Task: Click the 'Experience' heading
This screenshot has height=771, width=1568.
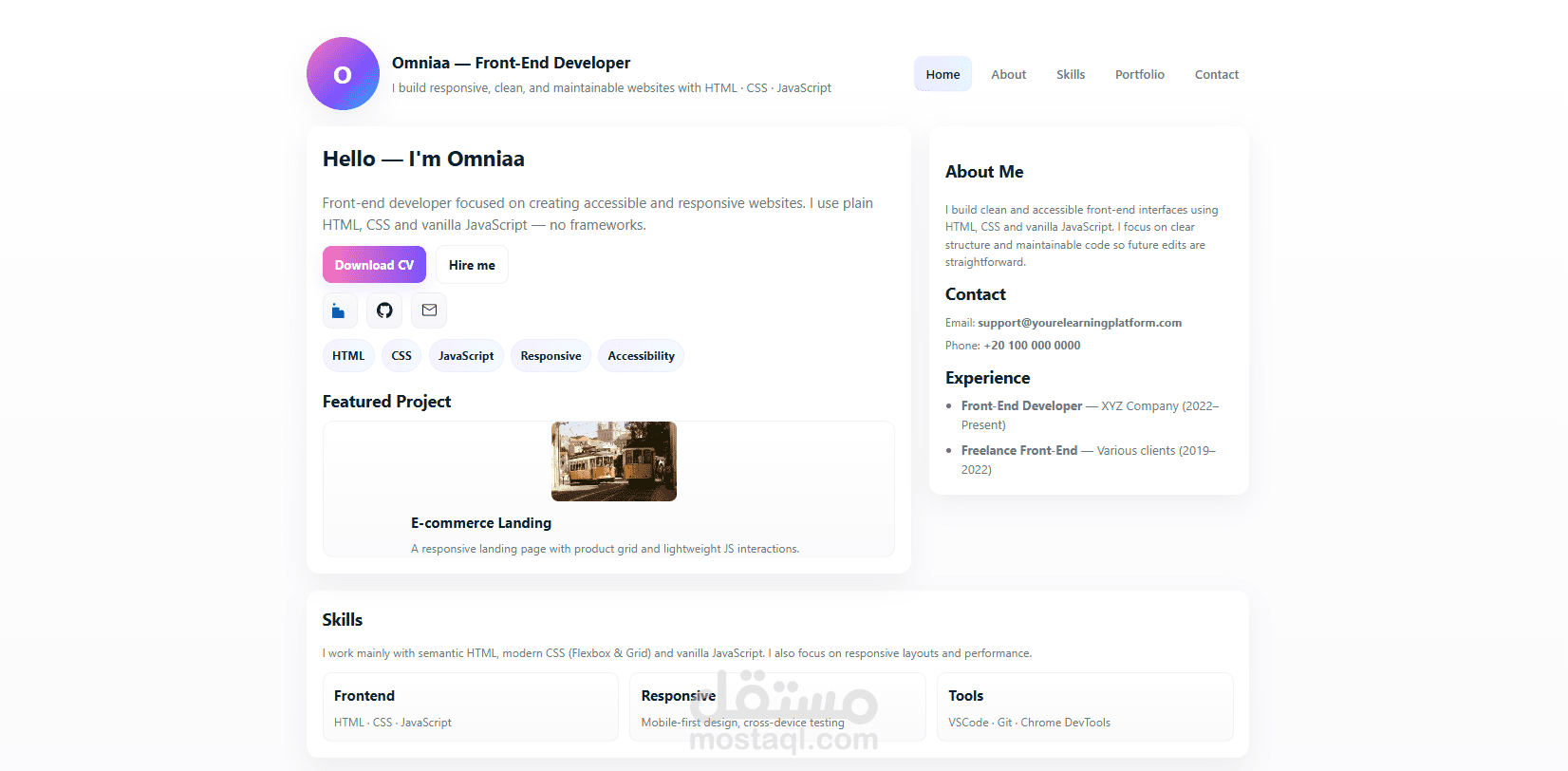Action: coord(987,378)
